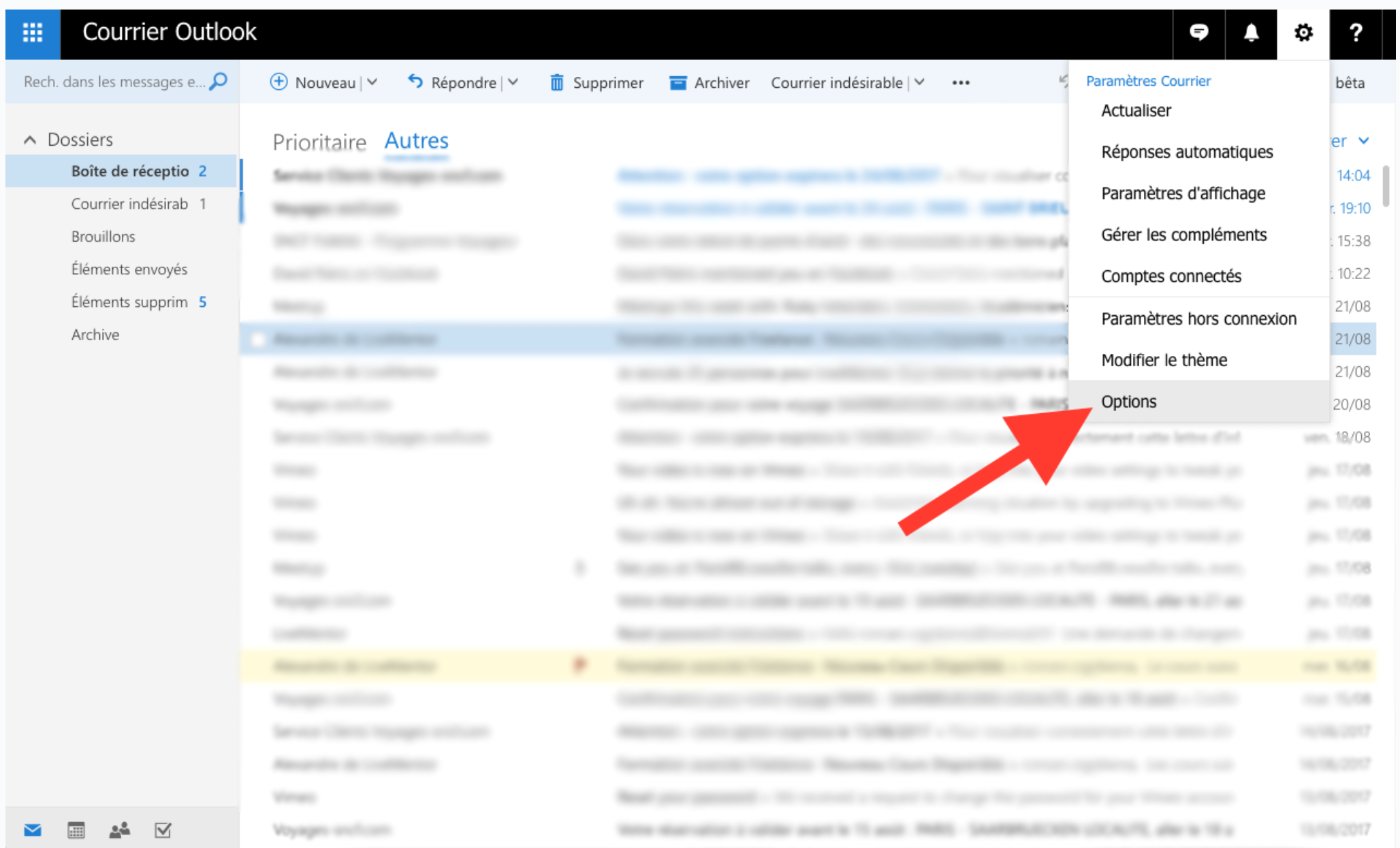Open the calendar icon at bottom left

coord(76,830)
